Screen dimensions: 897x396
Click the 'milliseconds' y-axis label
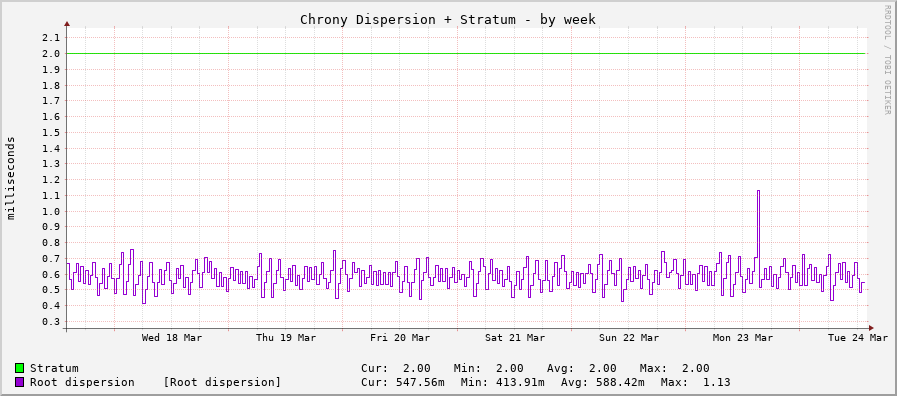11,178
